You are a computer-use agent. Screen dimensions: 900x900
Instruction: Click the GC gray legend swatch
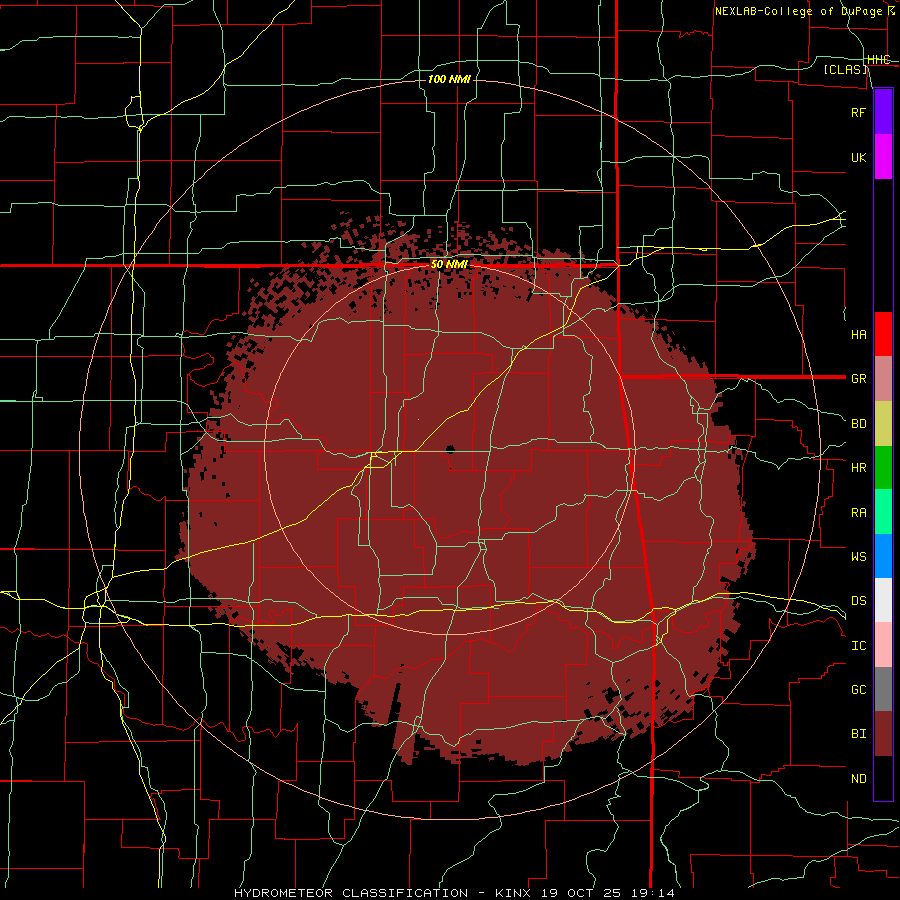[x=883, y=689]
